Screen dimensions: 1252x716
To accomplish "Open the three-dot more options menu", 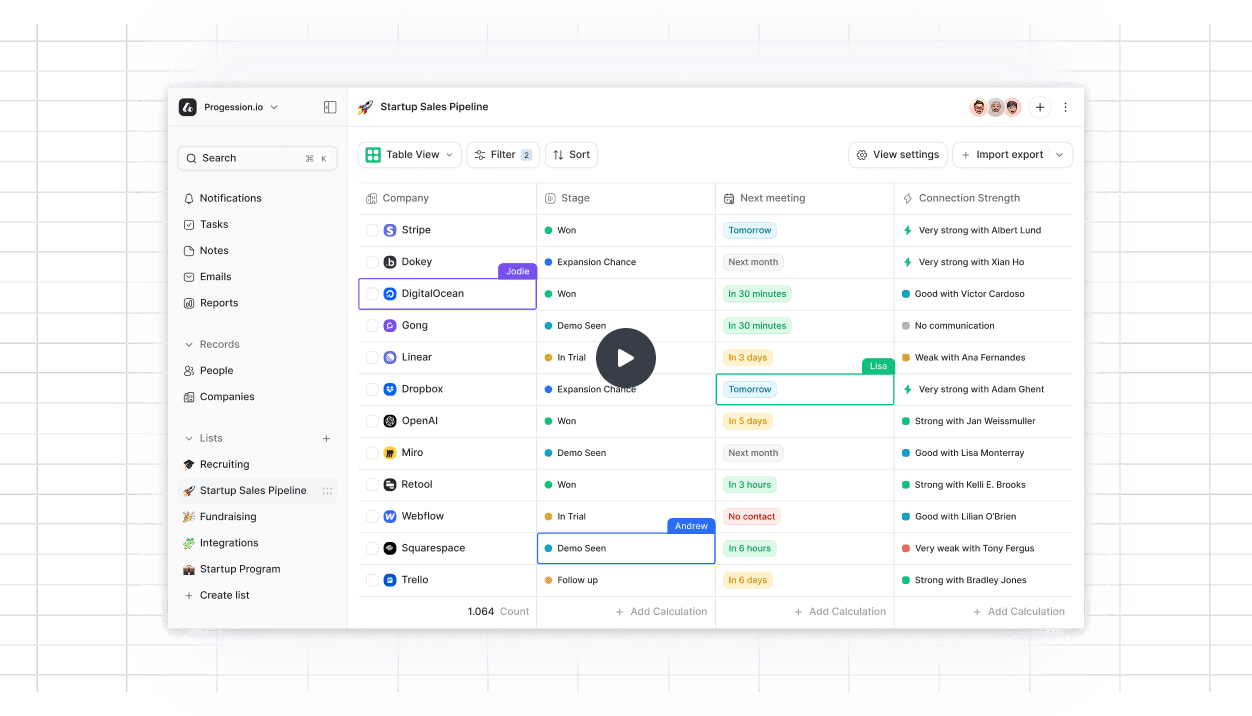I will click(x=1065, y=107).
